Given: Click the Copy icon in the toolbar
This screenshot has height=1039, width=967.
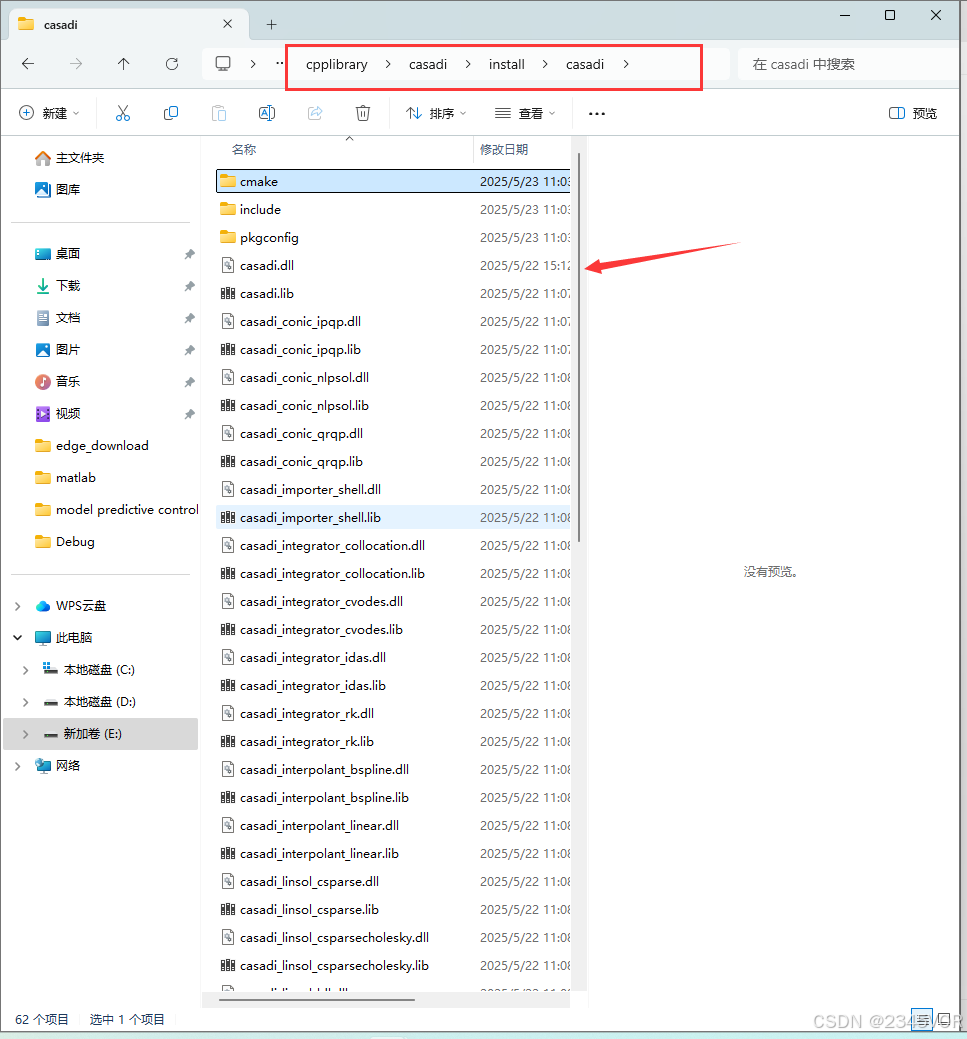Looking at the screenshot, I should [170, 113].
